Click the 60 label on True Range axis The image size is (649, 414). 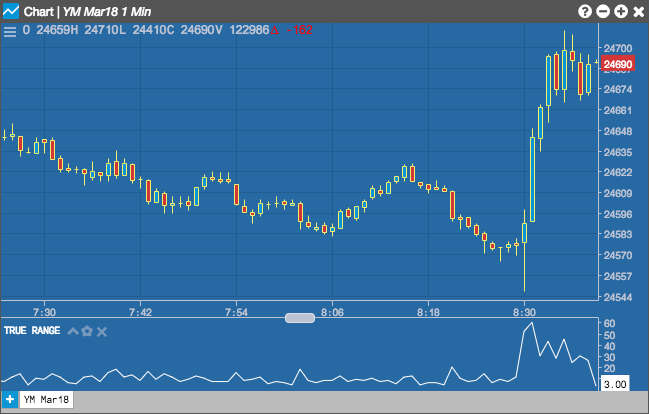[x=610, y=323]
